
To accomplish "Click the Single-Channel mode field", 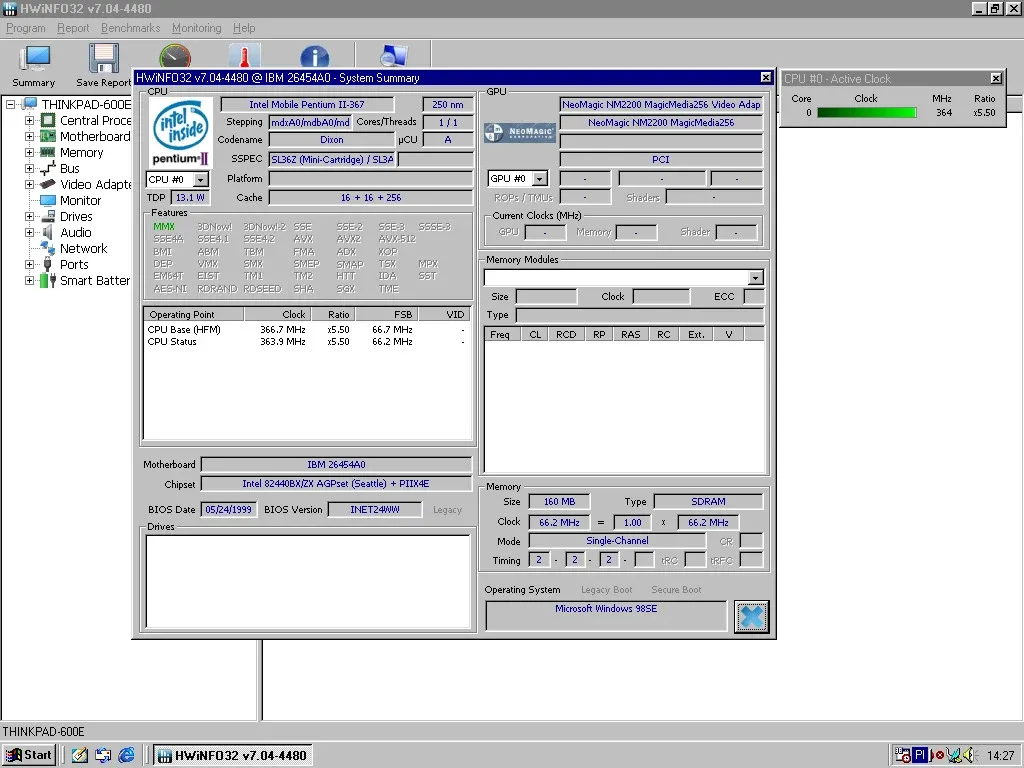I will point(617,541).
